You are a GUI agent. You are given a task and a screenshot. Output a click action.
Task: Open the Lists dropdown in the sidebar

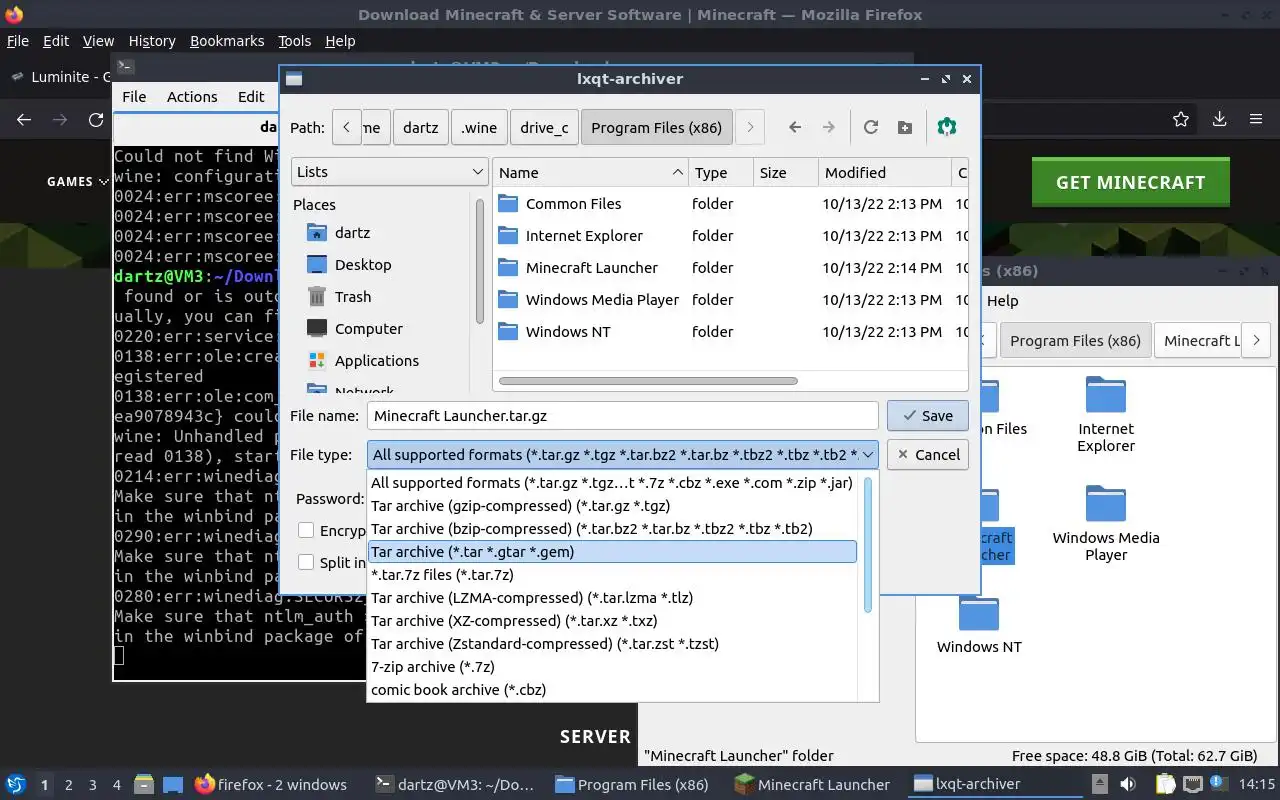390,172
